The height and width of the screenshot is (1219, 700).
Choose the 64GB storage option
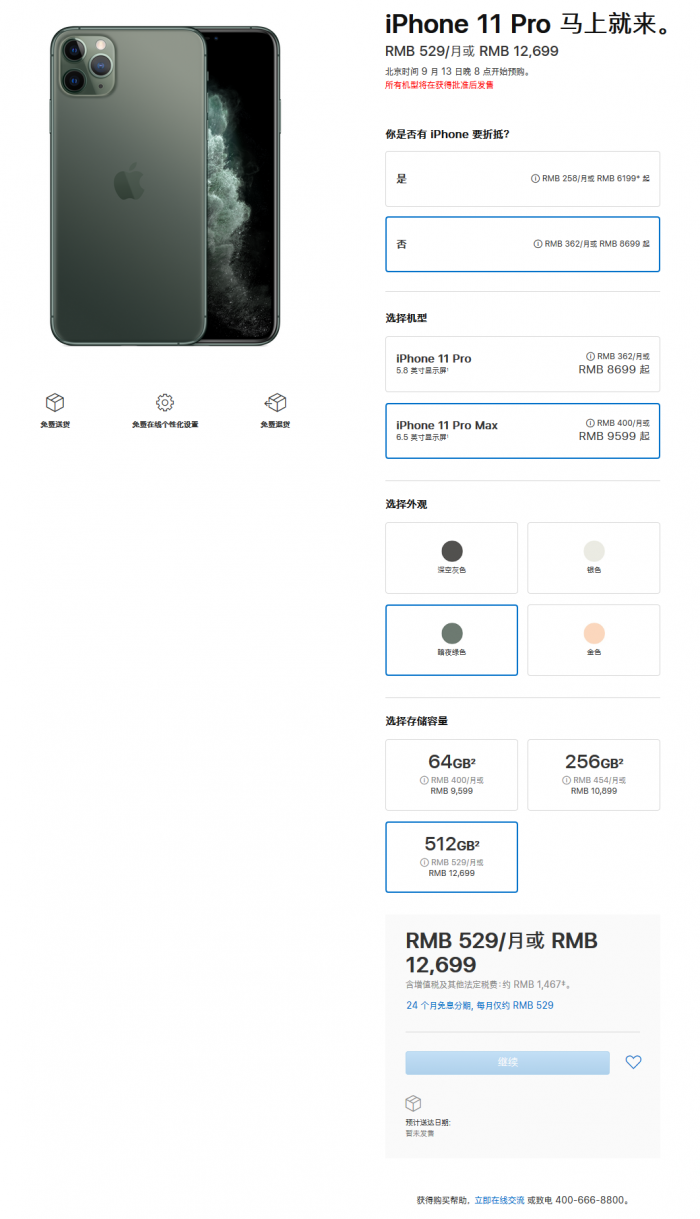(x=452, y=775)
